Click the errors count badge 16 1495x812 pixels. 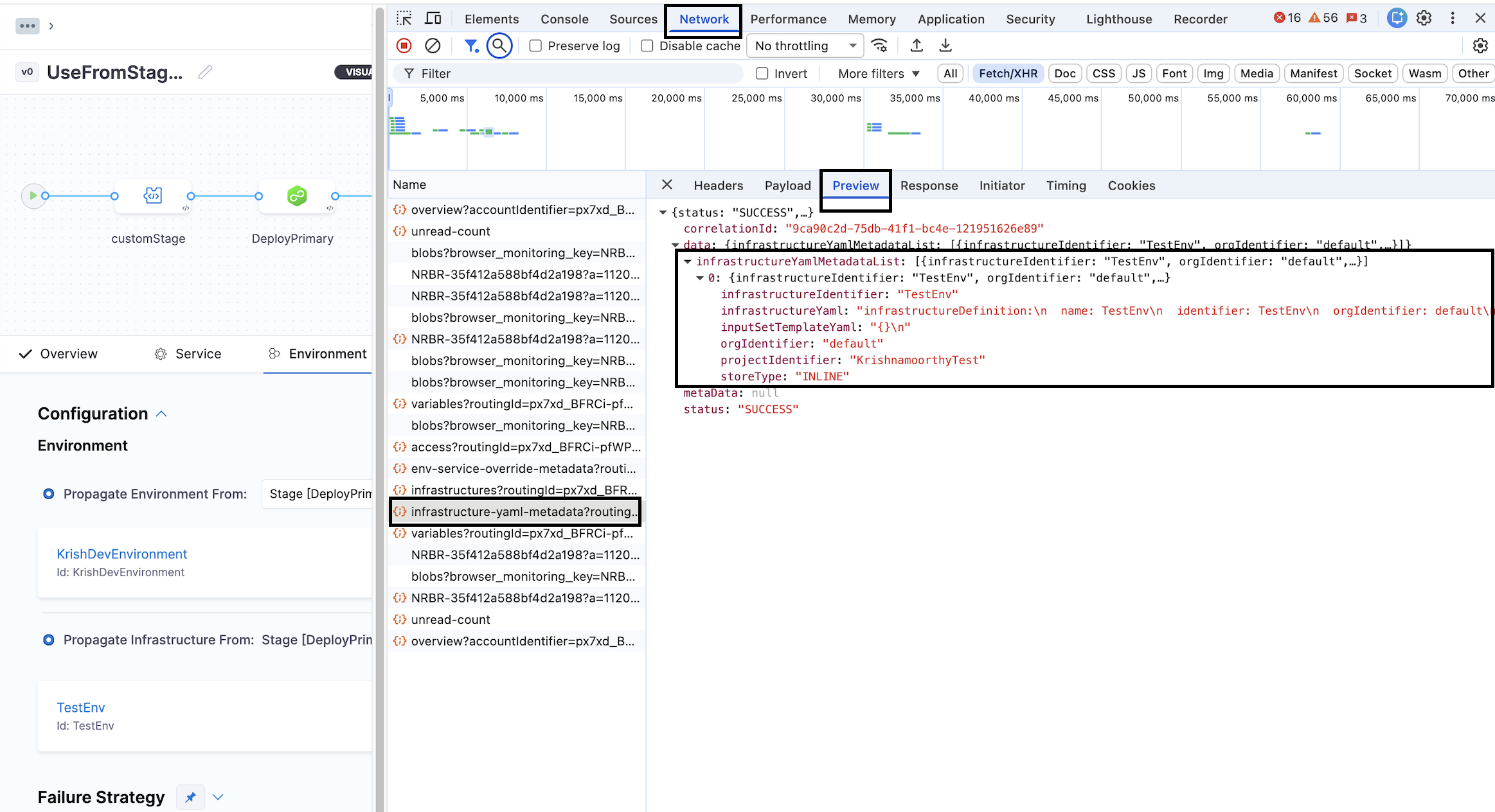point(1287,18)
